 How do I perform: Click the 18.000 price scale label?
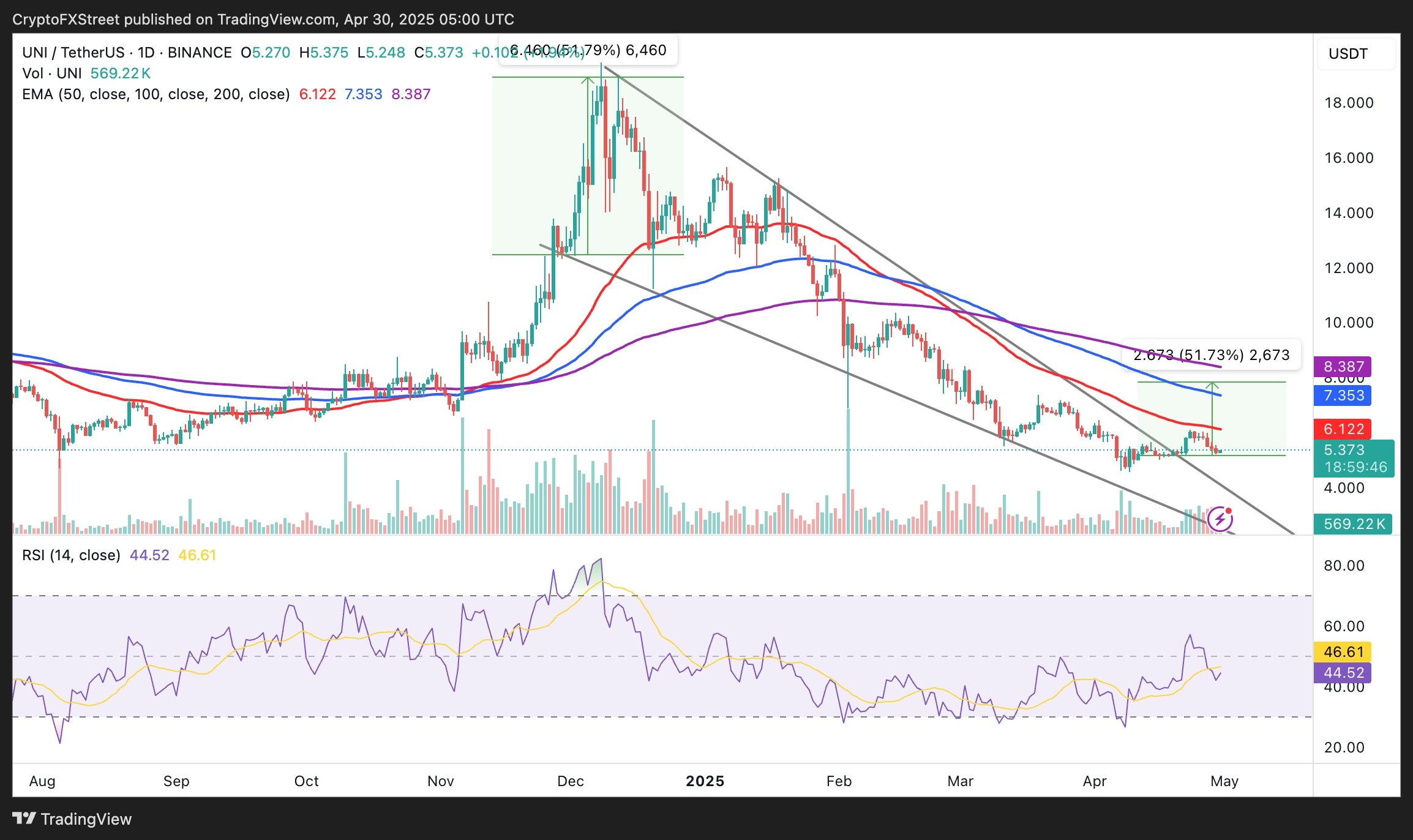(1349, 103)
